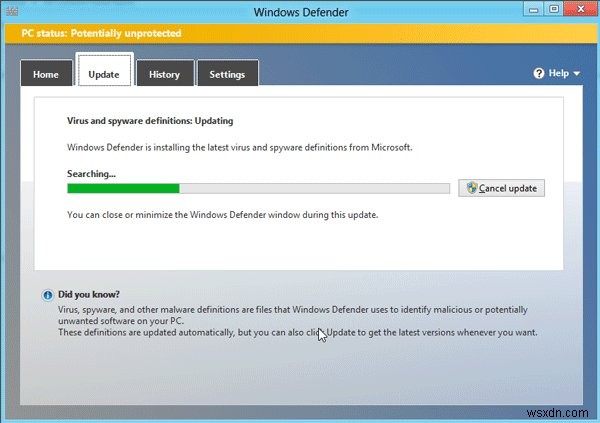Open the Home tab
The height and width of the screenshot is (423, 600).
click(46, 73)
